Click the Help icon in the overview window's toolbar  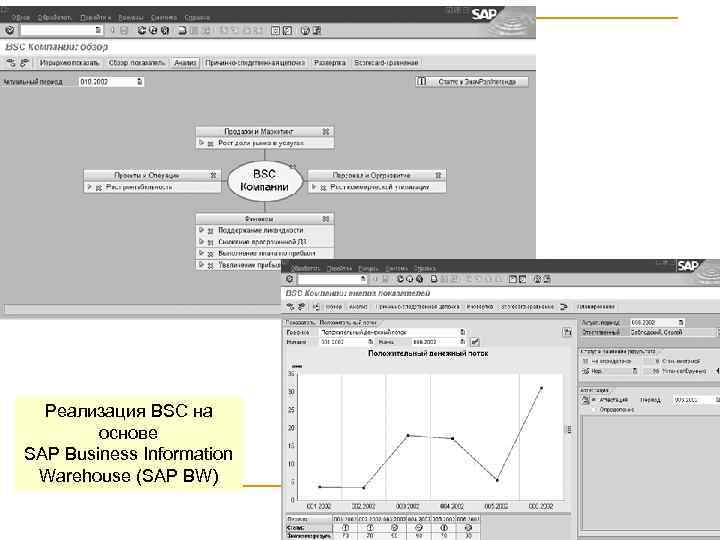tap(305, 30)
